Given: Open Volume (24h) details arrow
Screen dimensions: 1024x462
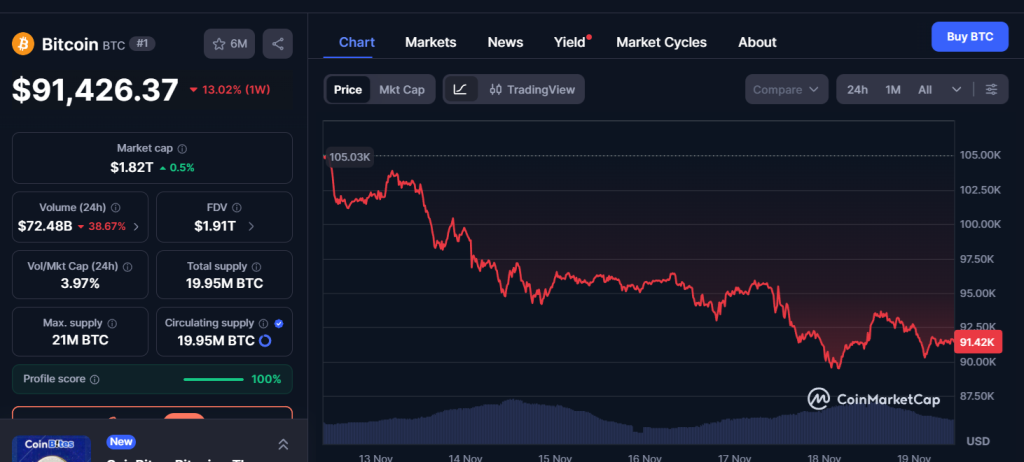Looking at the screenshot, I should pyautogui.click(x=136, y=227).
